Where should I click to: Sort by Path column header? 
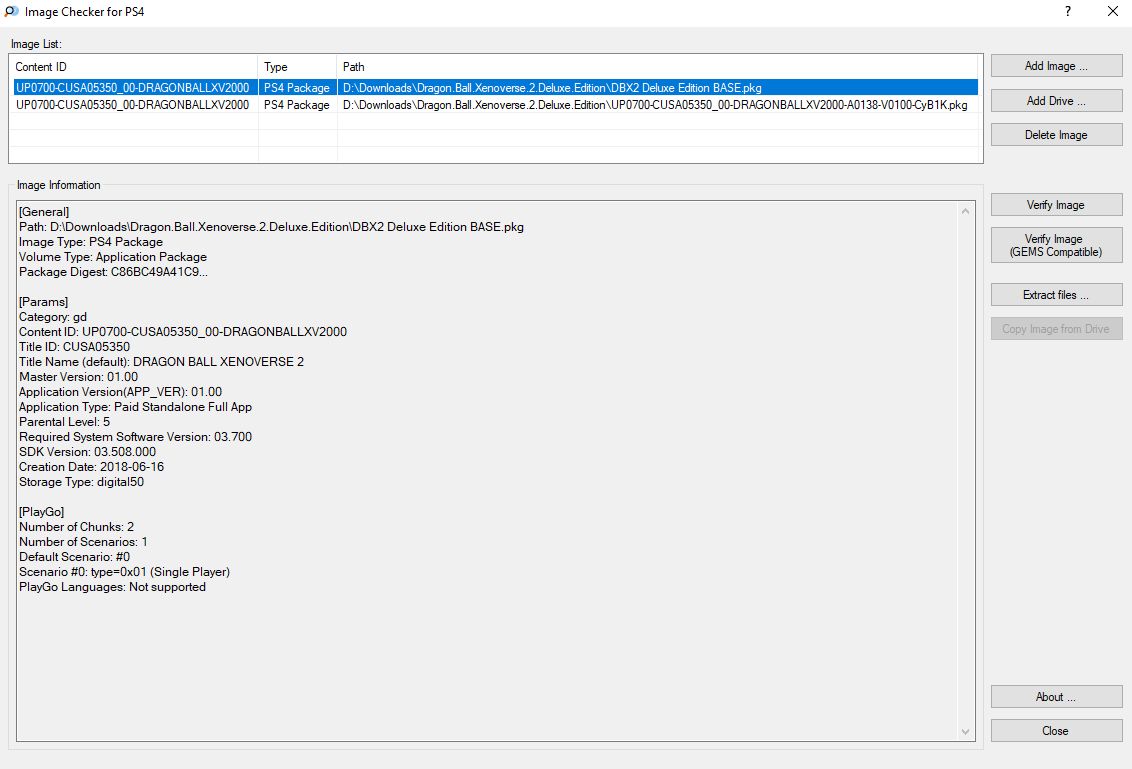pos(660,66)
